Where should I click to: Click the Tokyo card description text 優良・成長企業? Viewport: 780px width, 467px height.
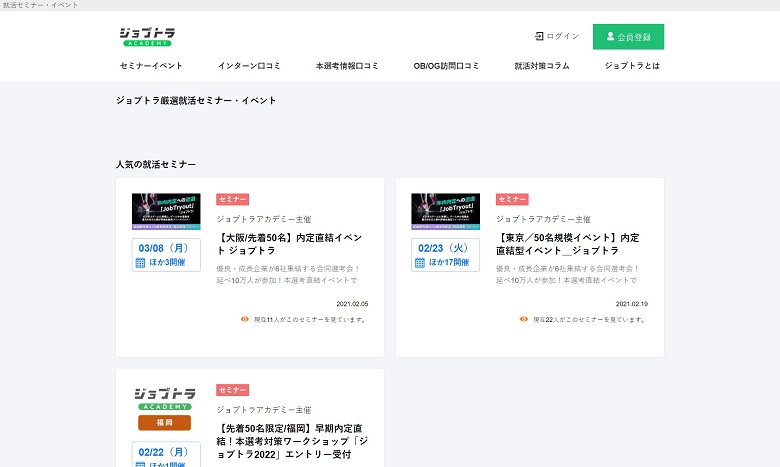568,275
